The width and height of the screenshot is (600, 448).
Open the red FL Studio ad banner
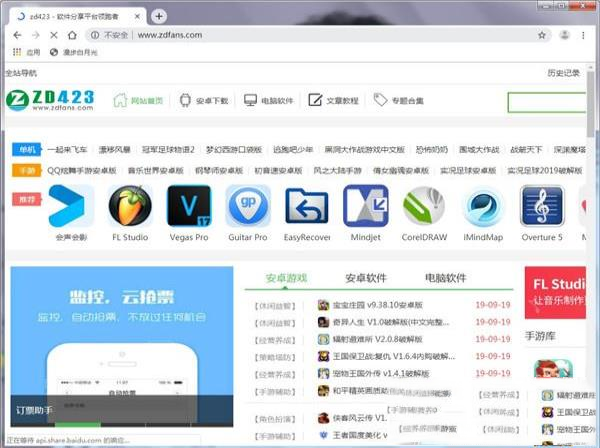[555, 293]
